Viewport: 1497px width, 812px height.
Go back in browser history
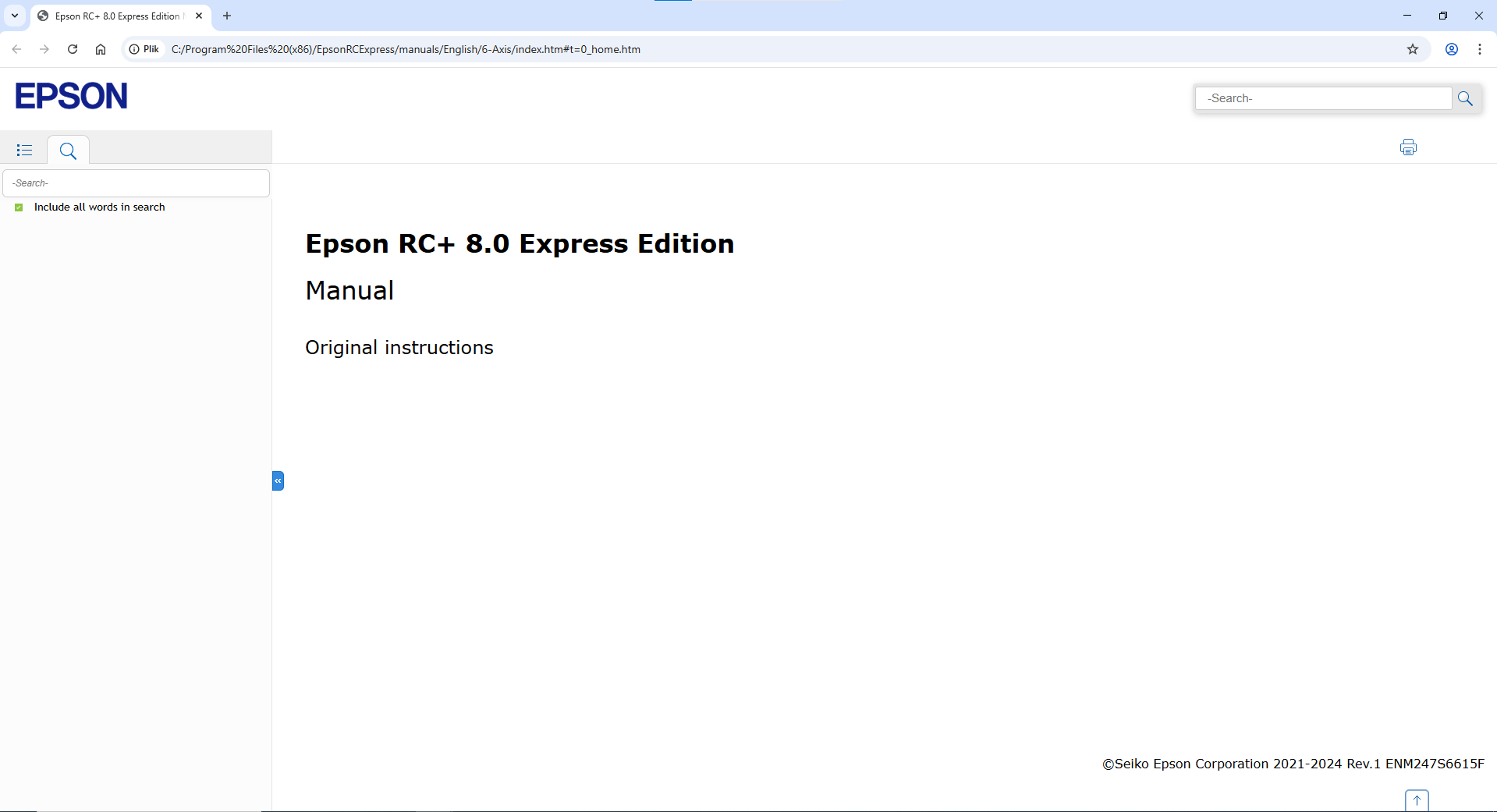pos(16,49)
